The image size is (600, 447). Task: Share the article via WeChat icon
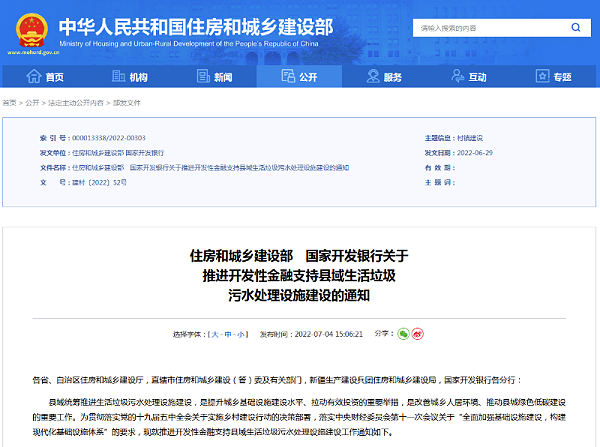403,333
